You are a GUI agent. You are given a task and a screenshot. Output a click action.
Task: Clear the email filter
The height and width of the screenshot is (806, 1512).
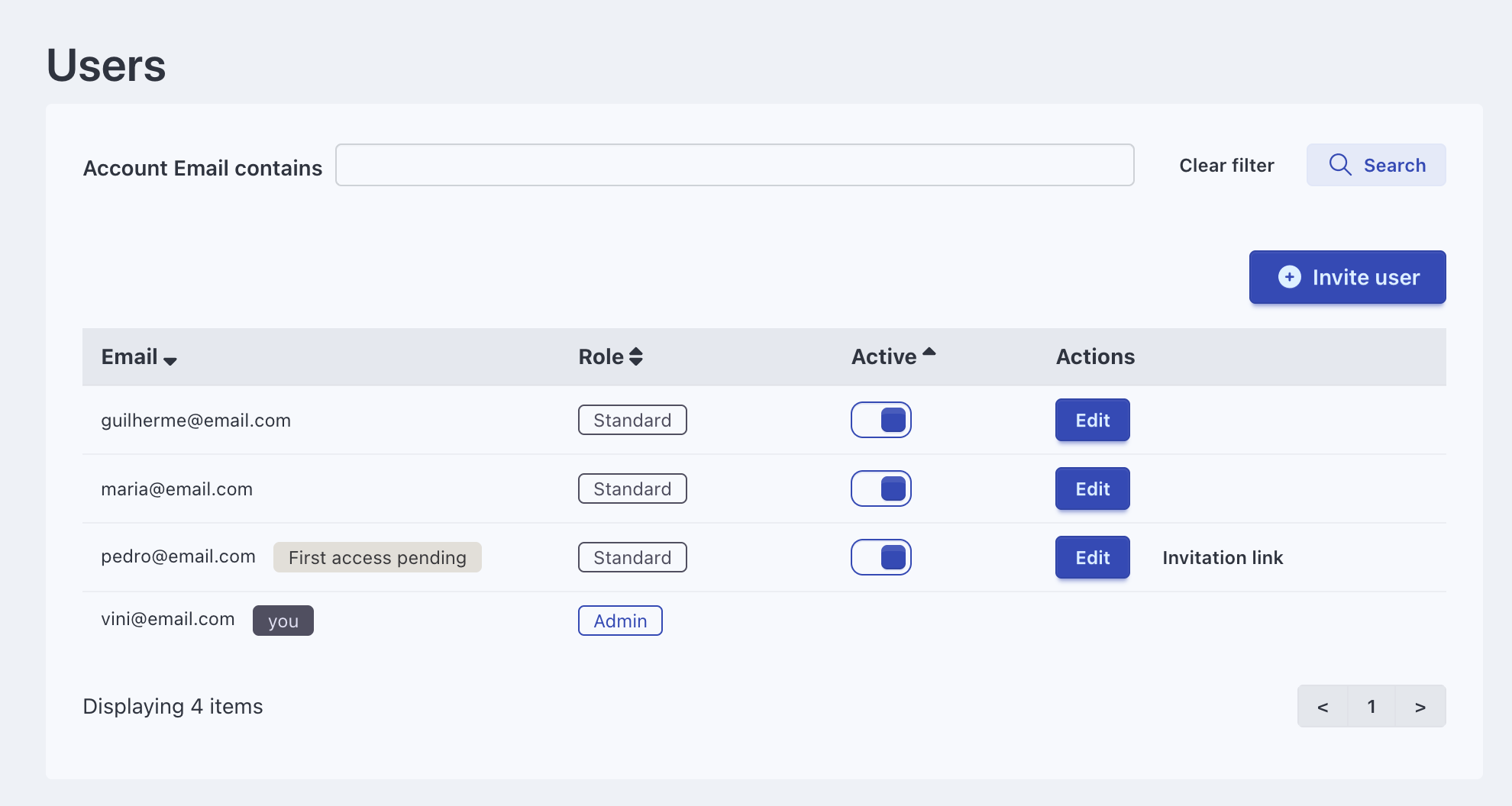point(1226,166)
